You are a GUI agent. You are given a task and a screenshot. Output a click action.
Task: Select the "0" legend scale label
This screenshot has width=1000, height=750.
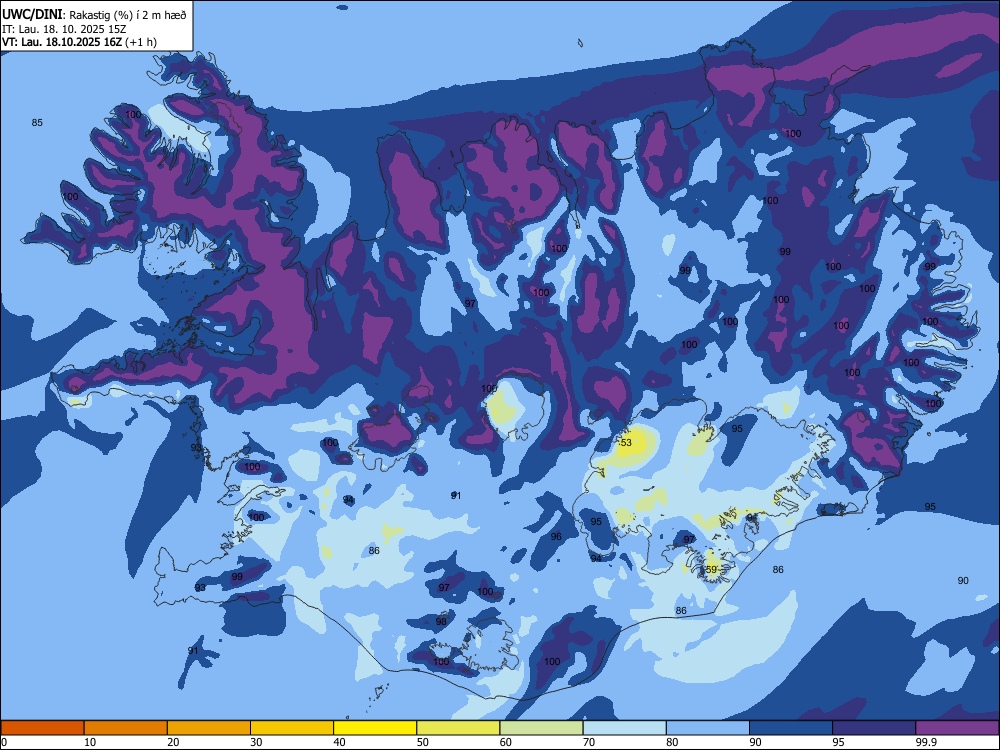click(x=4, y=742)
